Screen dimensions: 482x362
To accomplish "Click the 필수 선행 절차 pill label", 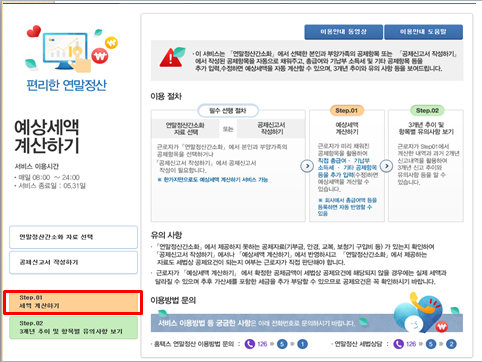I will [228, 110].
